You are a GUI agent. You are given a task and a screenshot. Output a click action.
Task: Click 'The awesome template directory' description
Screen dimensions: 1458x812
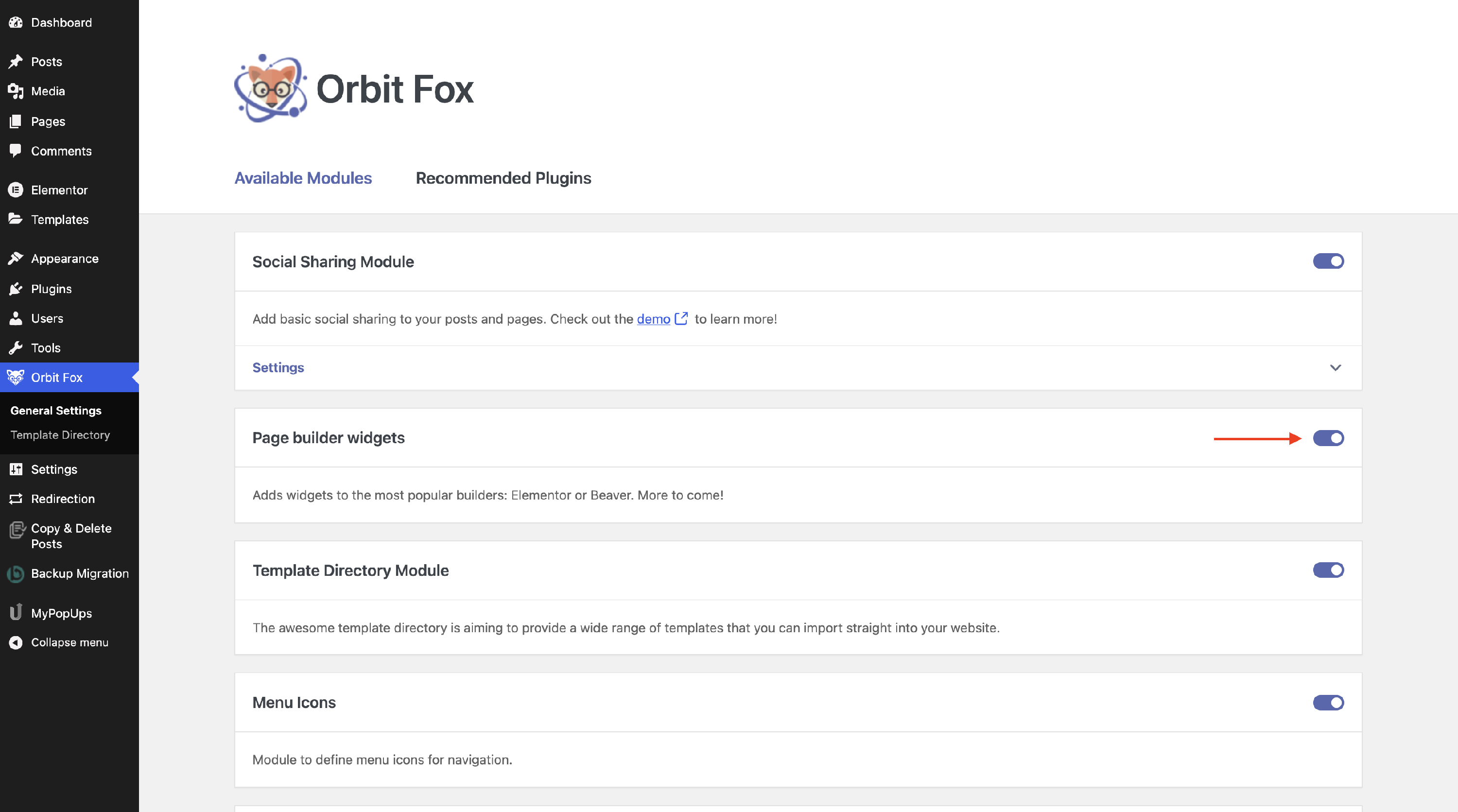(626, 628)
